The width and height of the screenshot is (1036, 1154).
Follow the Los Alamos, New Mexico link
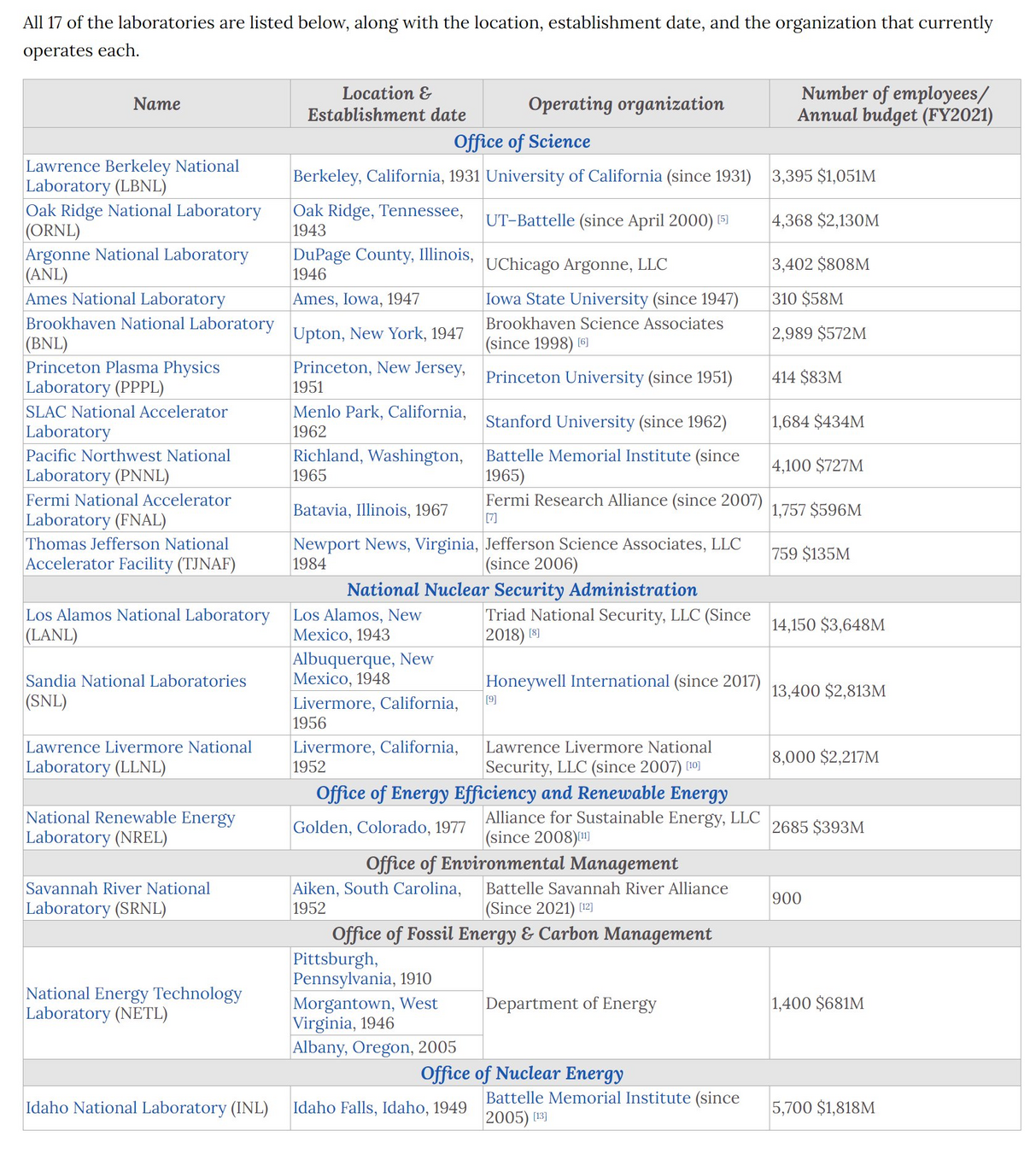pyautogui.click(x=357, y=624)
